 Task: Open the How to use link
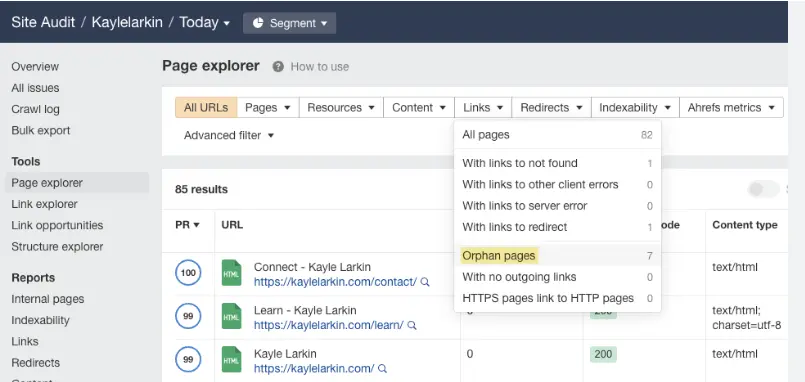tap(319, 67)
